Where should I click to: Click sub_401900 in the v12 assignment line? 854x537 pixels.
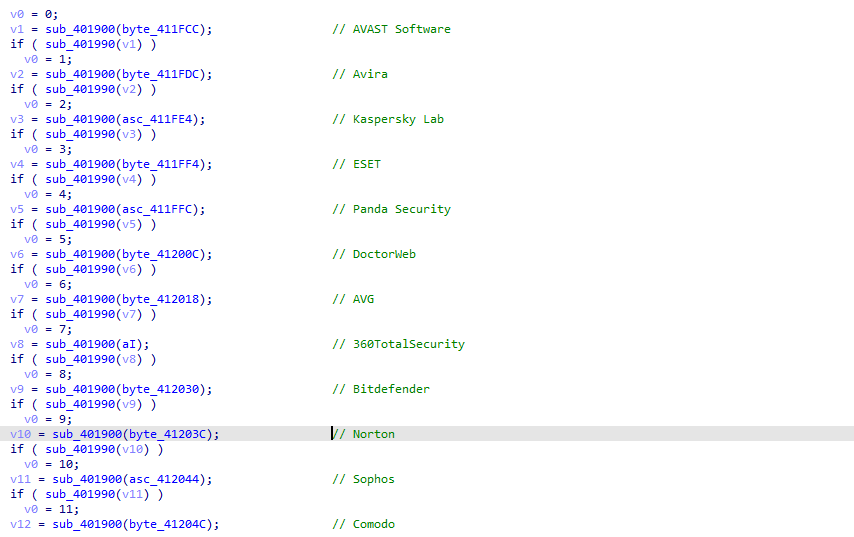[87, 524]
